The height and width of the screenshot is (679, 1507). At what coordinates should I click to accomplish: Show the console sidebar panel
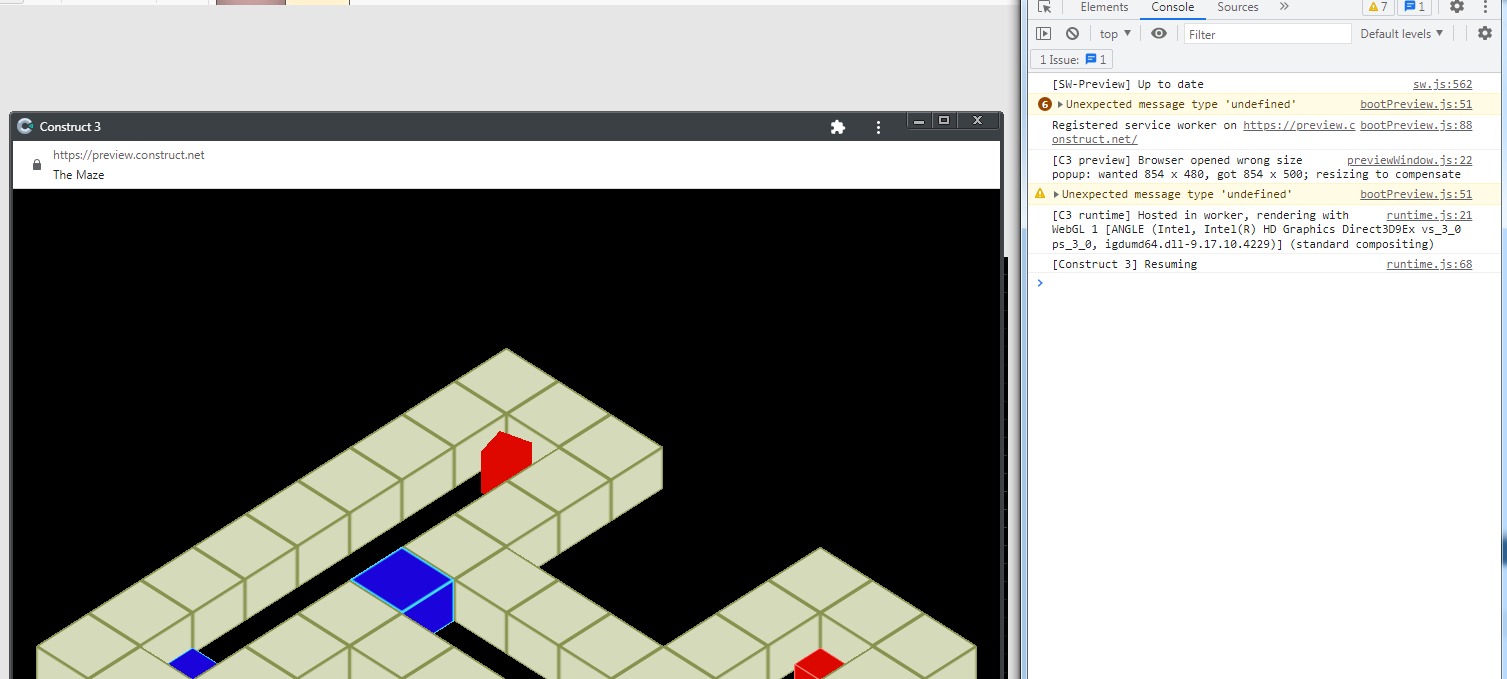pyautogui.click(x=1044, y=34)
